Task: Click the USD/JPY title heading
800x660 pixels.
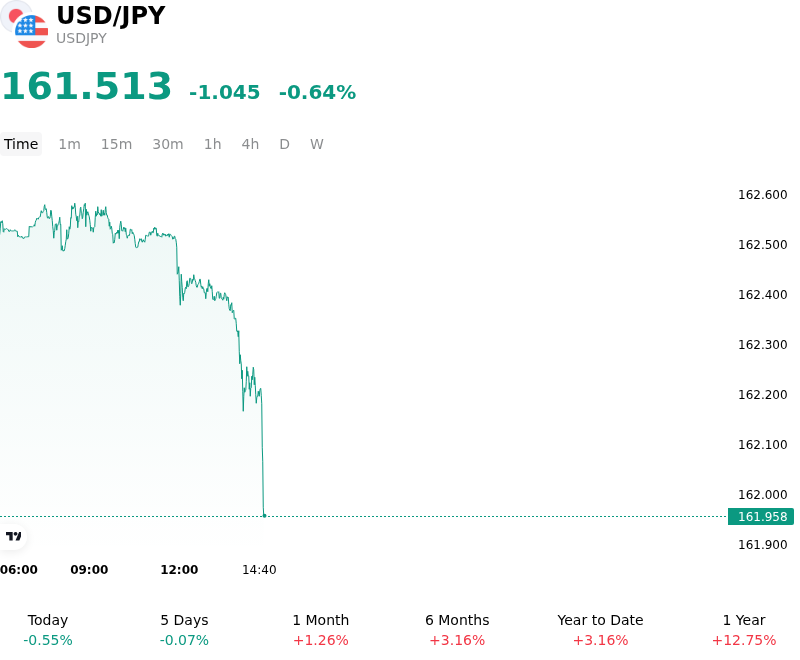Action: [x=111, y=15]
